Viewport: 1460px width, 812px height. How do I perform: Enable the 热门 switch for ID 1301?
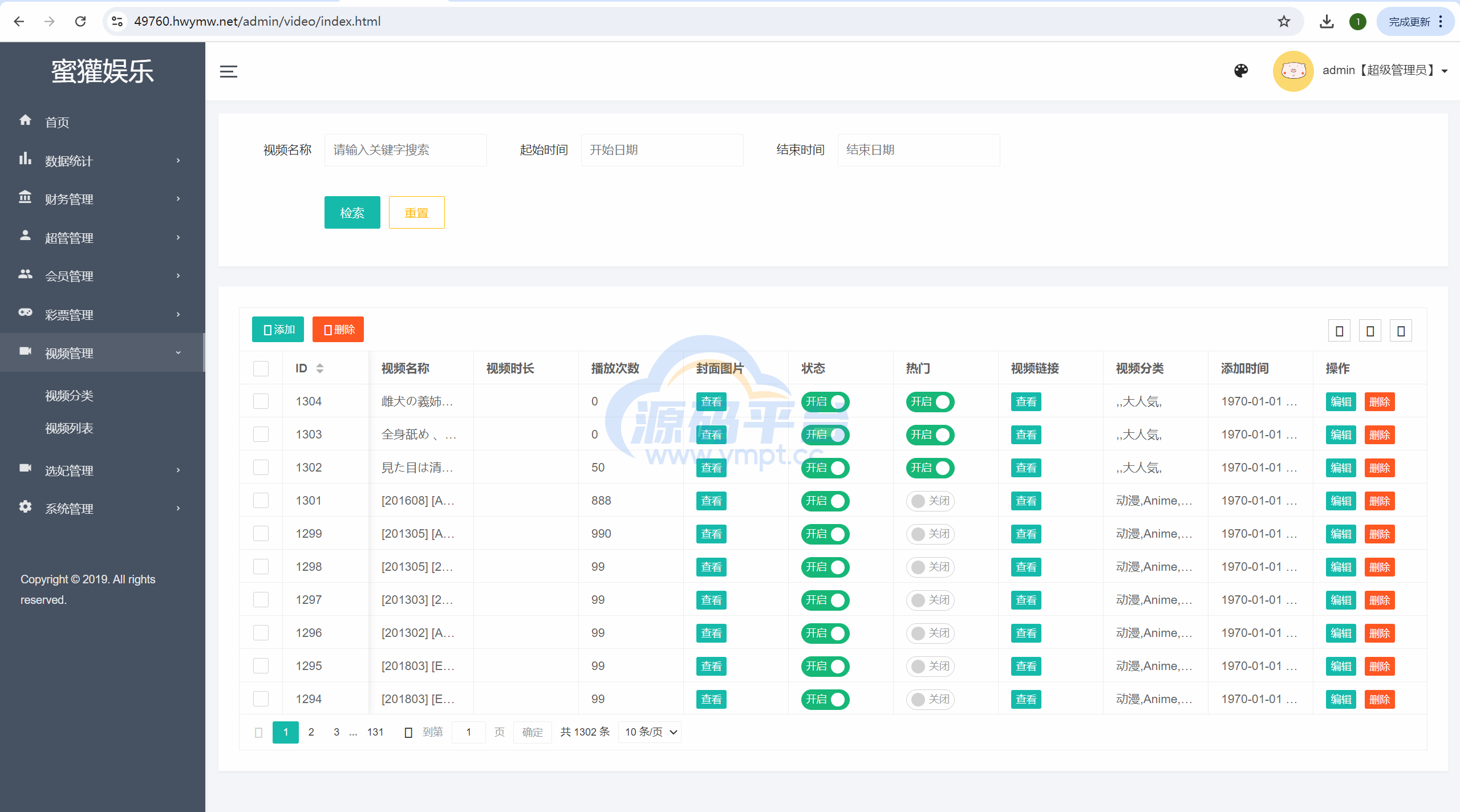930,501
